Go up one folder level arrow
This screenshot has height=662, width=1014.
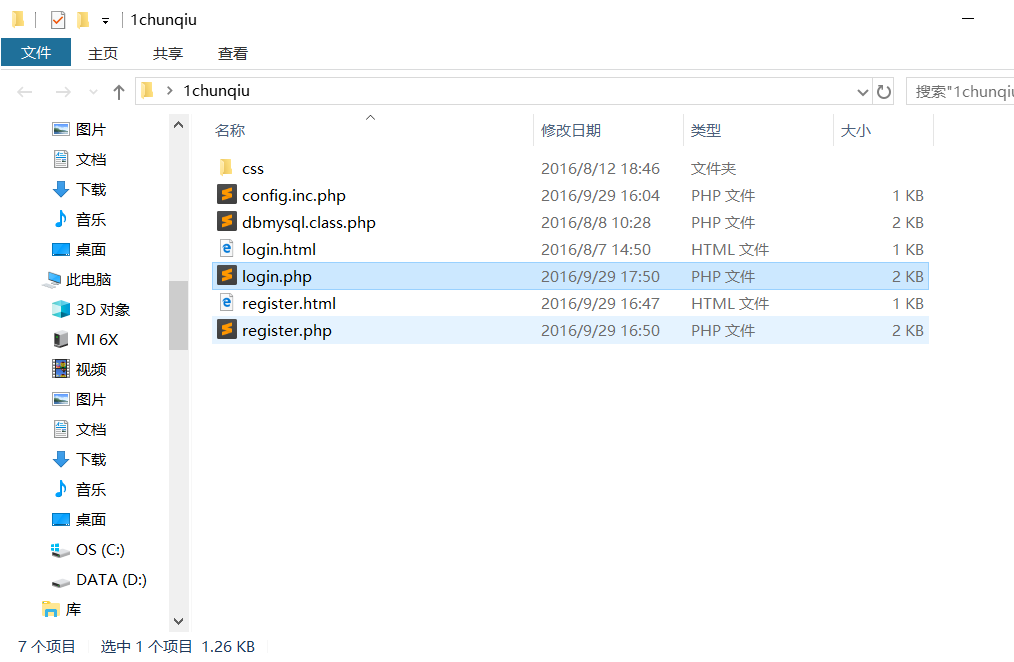point(118,92)
